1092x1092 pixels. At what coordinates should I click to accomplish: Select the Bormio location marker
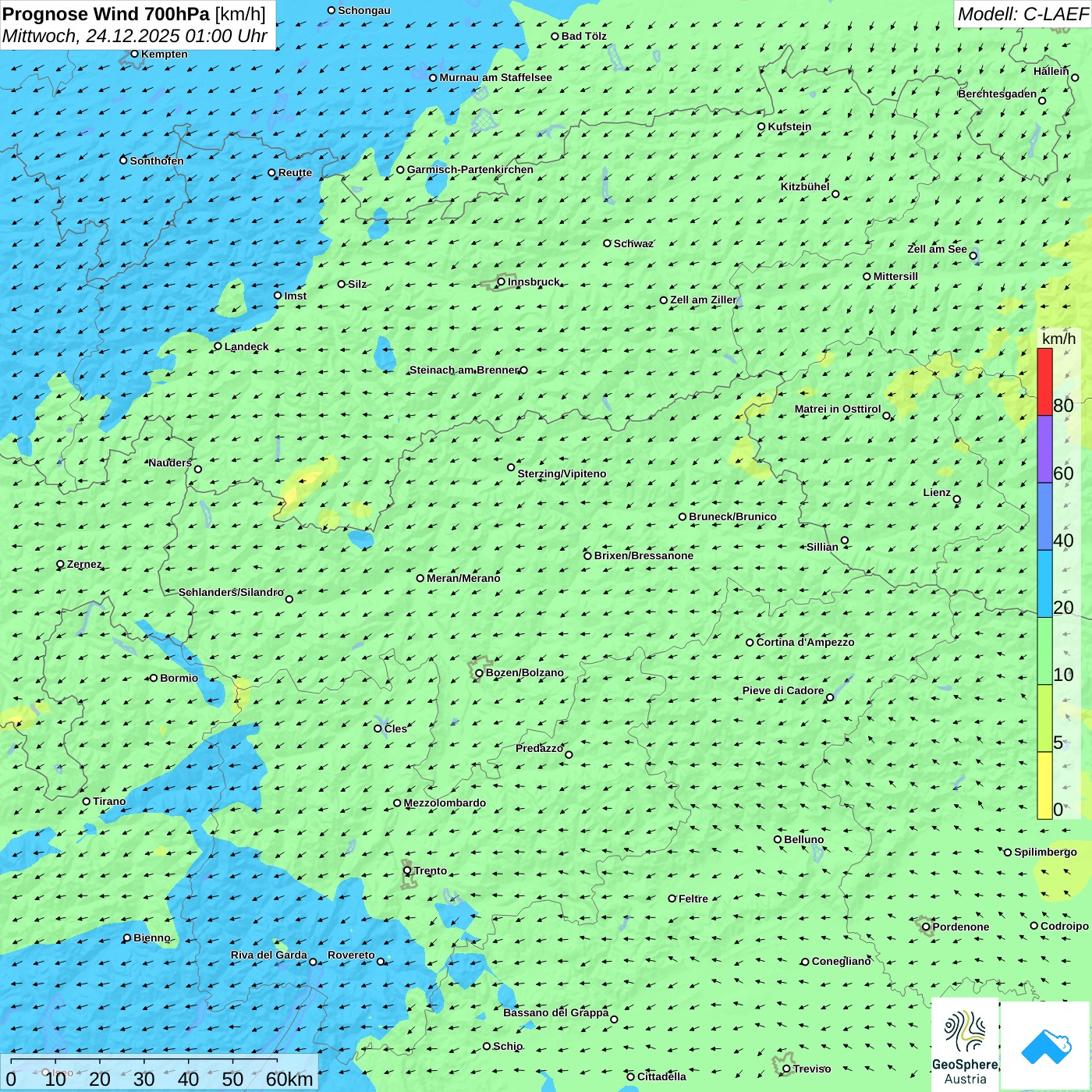154,678
